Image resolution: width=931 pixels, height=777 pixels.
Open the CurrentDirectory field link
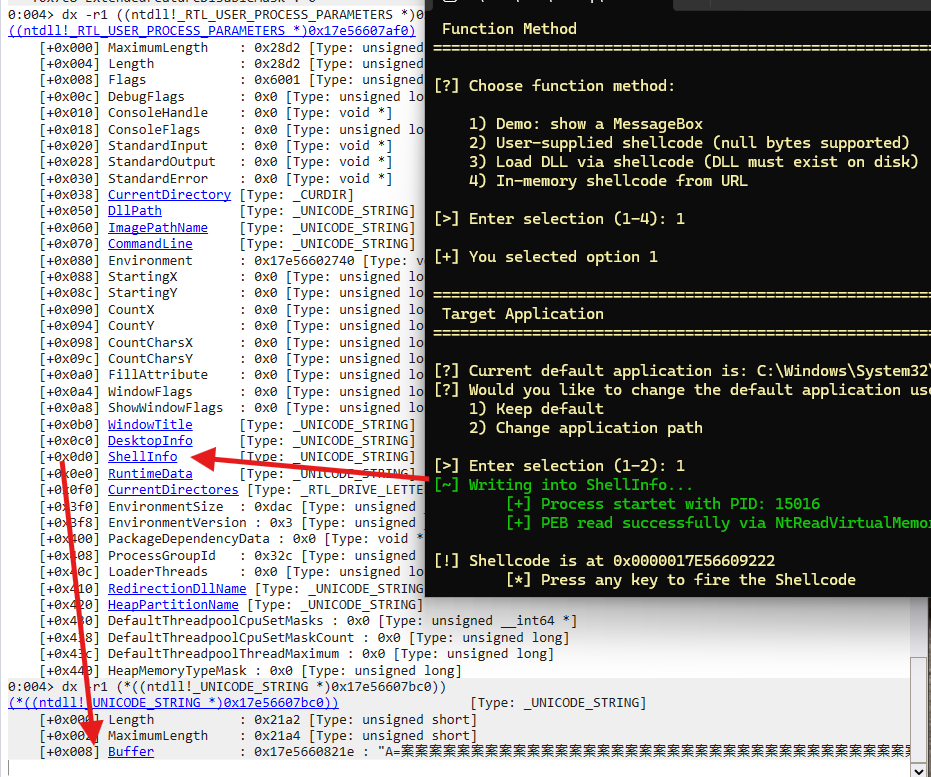click(169, 195)
